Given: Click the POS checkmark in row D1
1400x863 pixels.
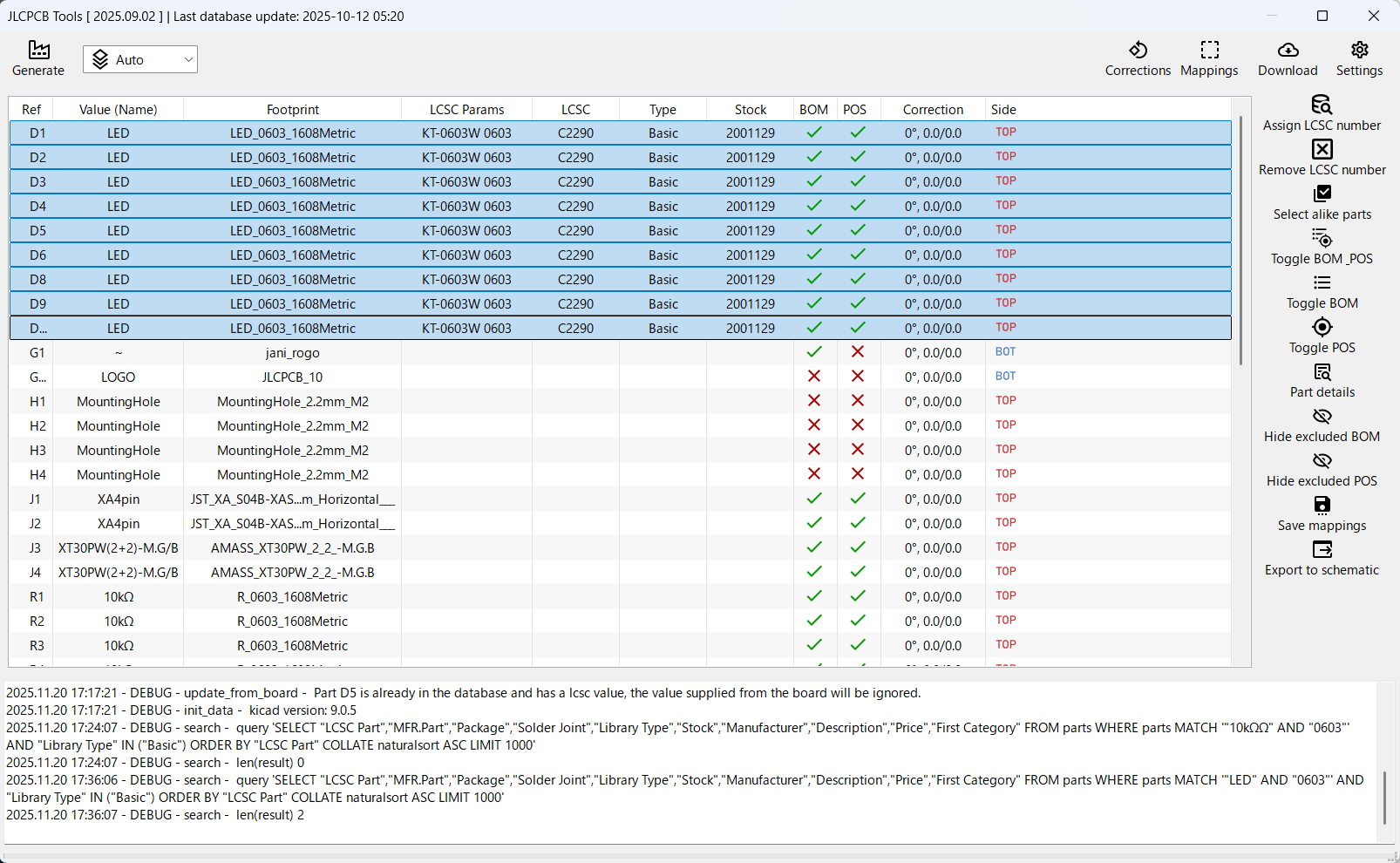Looking at the screenshot, I should [x=858, y=133].
